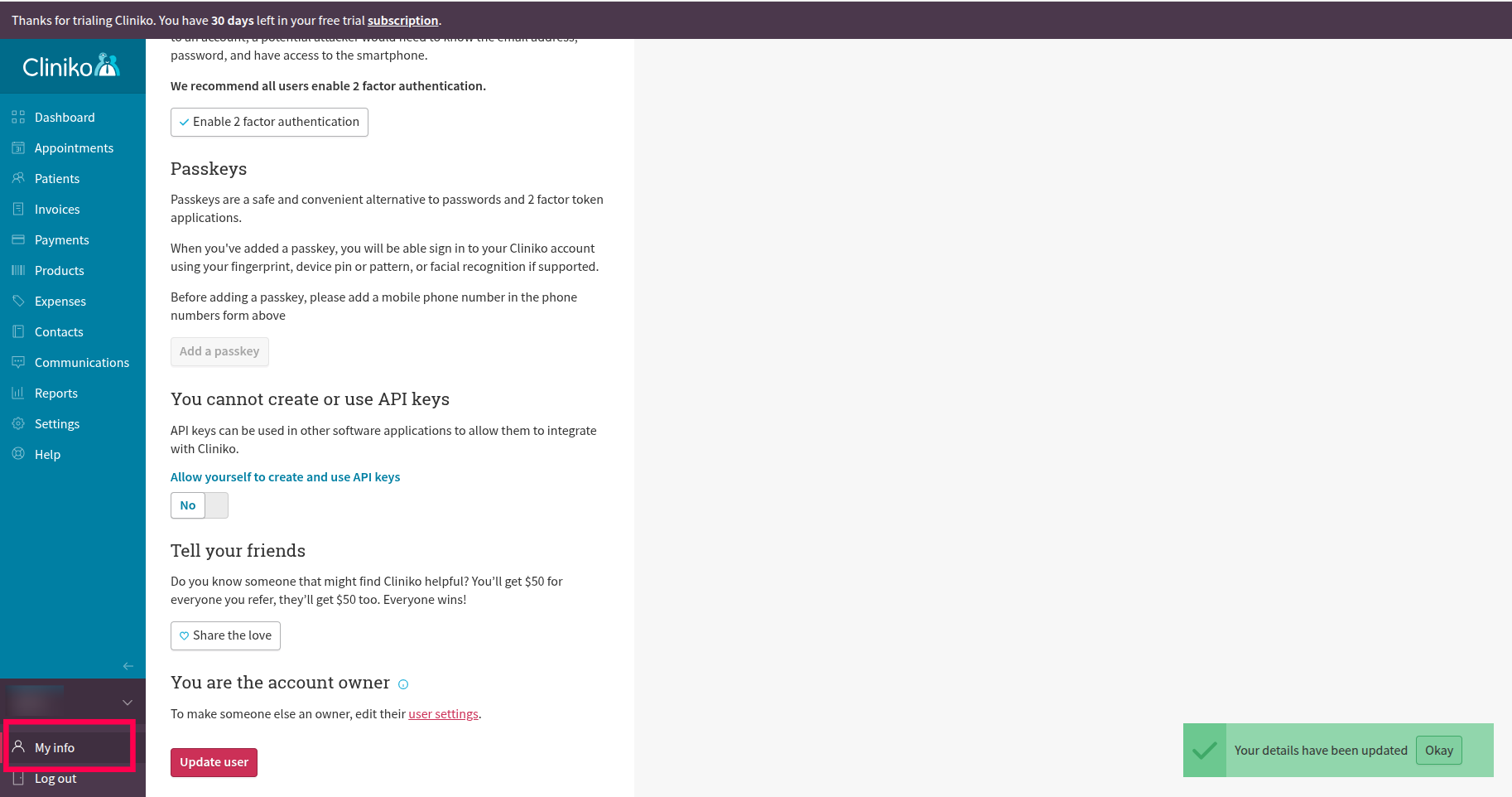Click 'You cannot create or use API keys' heading
Image resolution: width=1512 pixels, height=797 pixels.
tap(310, 399)
